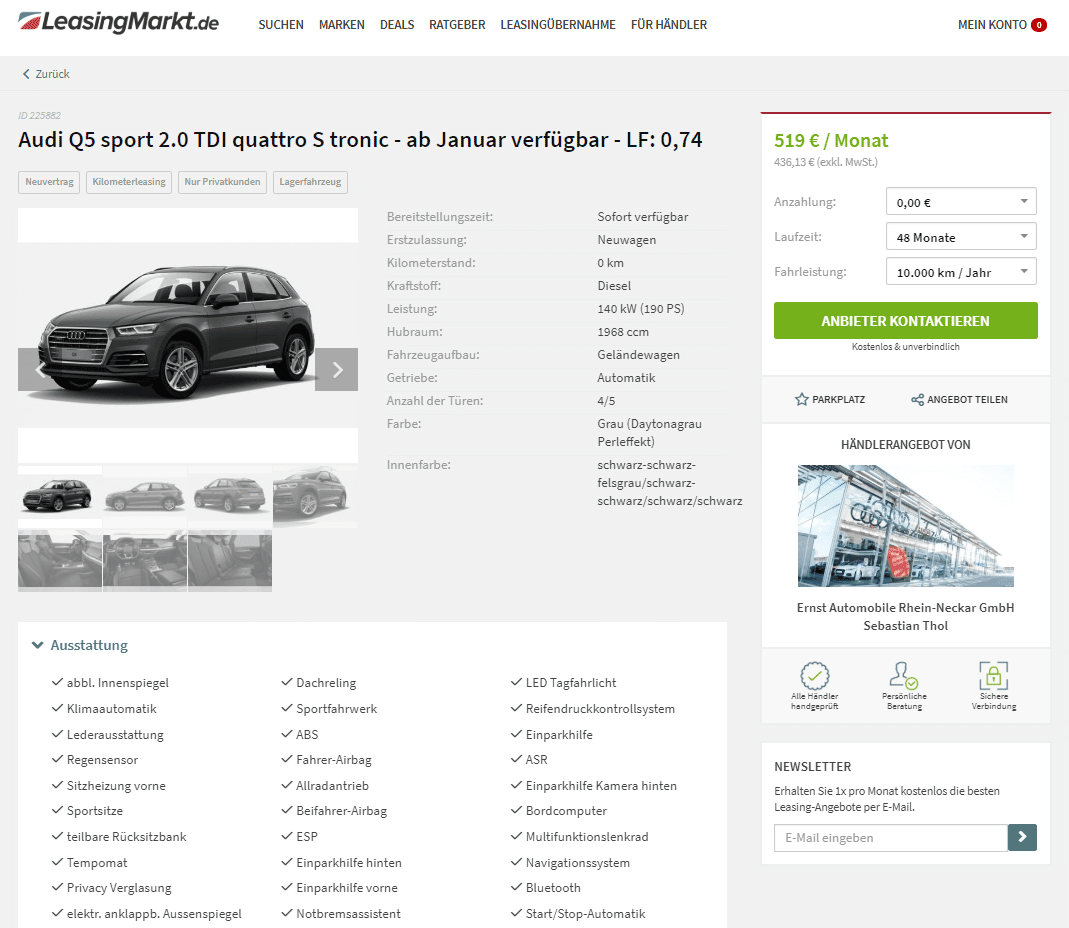The image size is (1069, 928).
Task: Save the offer to Parkplatz
Action: click(x=830, y=400)
